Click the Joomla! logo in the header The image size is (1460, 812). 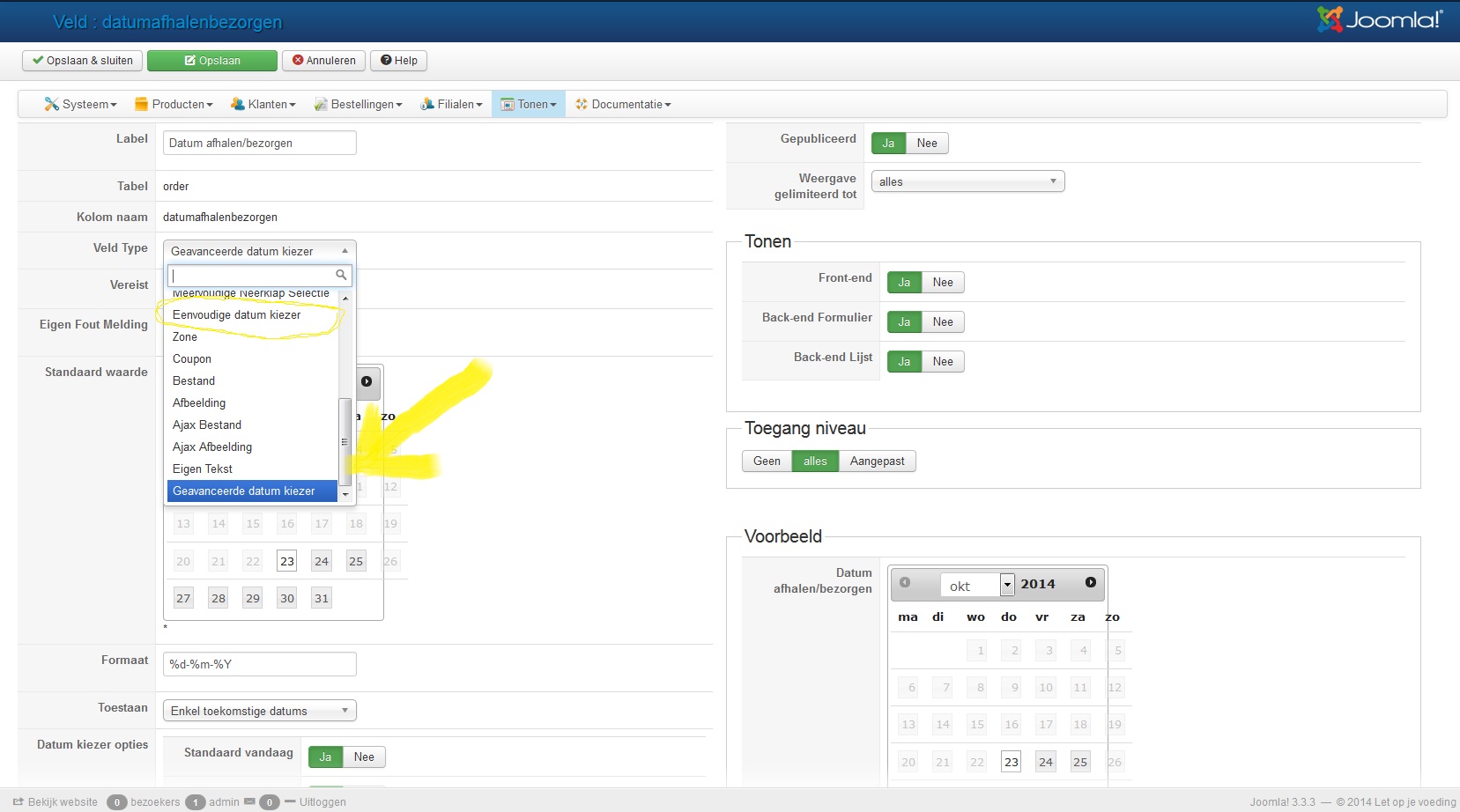pyautogui.click(x=1380, y=19)
